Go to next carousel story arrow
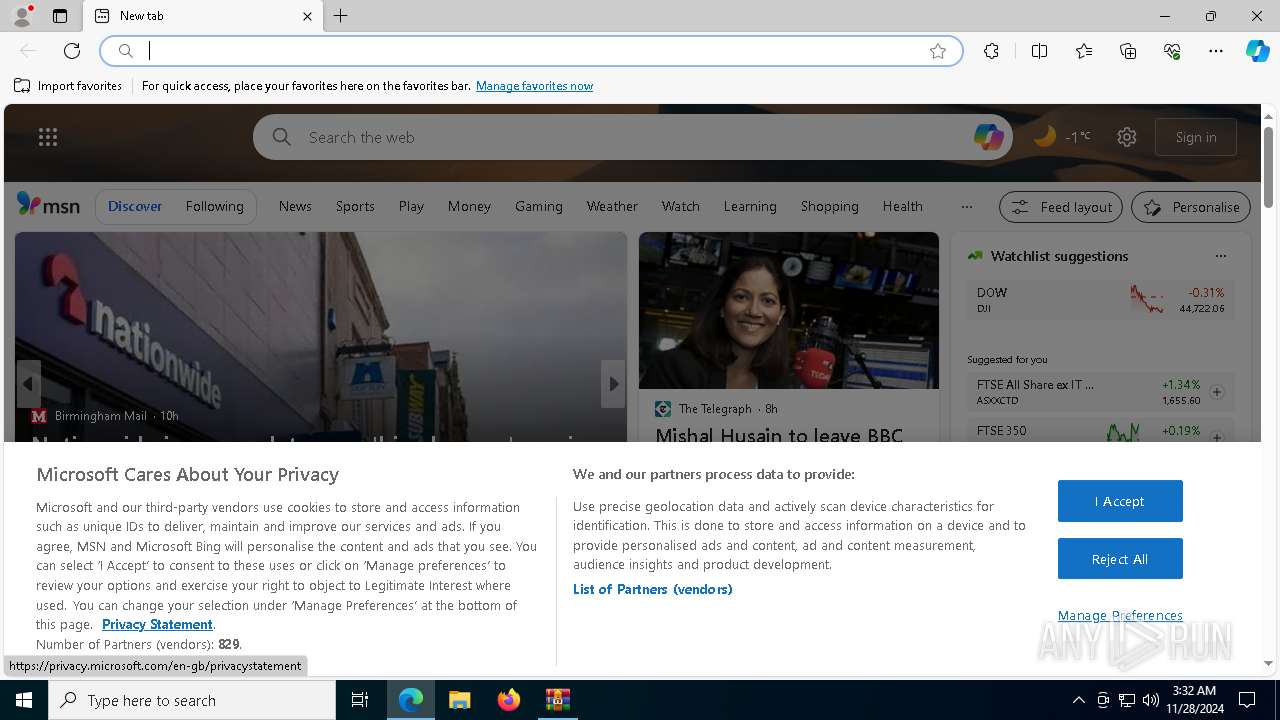The image size is (1280, 720). coord(613,384)
